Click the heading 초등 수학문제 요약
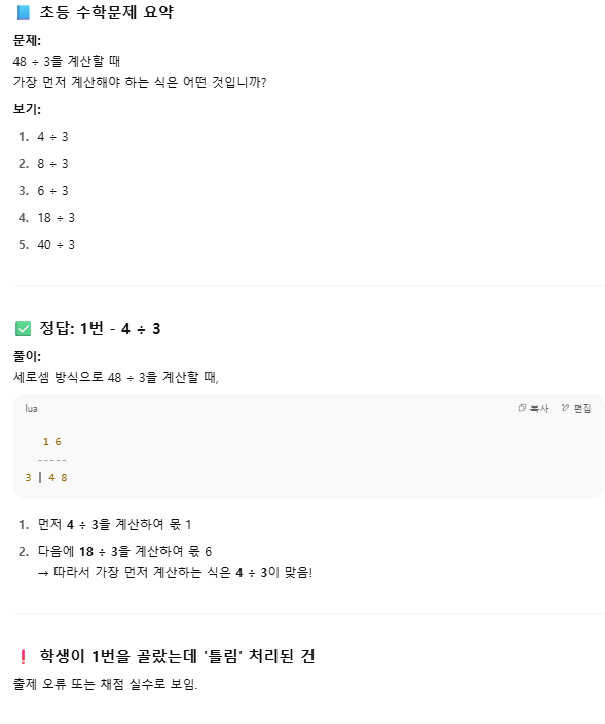Screen dimensions: 605x724 107,12
